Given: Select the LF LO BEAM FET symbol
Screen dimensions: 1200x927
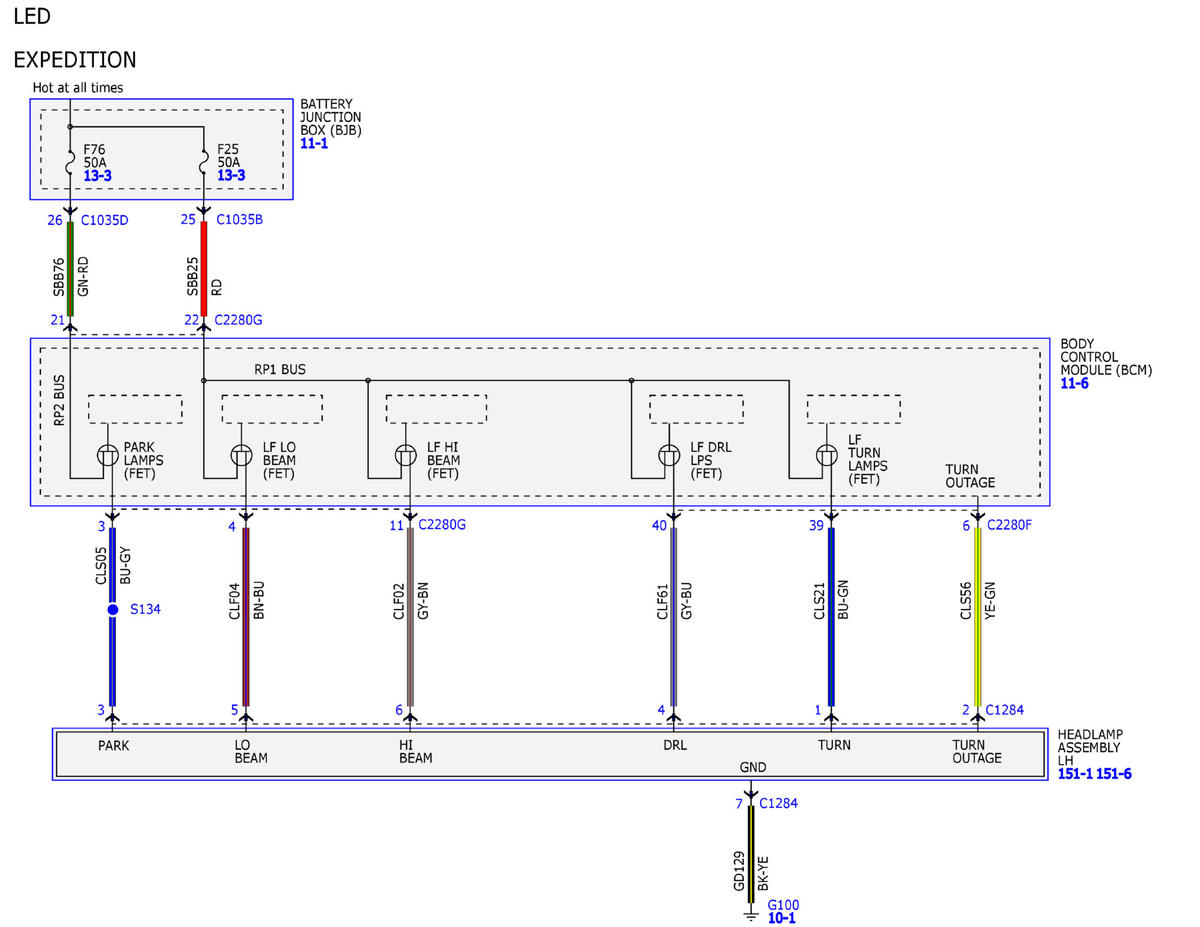Looking at the screenshot, I should 242,455.
